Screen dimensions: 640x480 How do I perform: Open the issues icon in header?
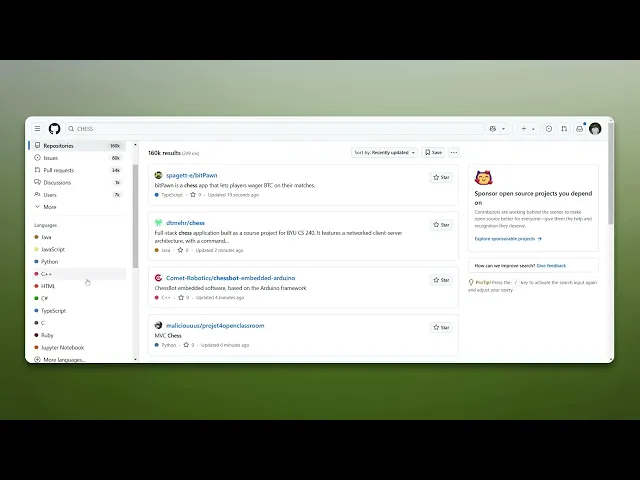tap(549, 129)
